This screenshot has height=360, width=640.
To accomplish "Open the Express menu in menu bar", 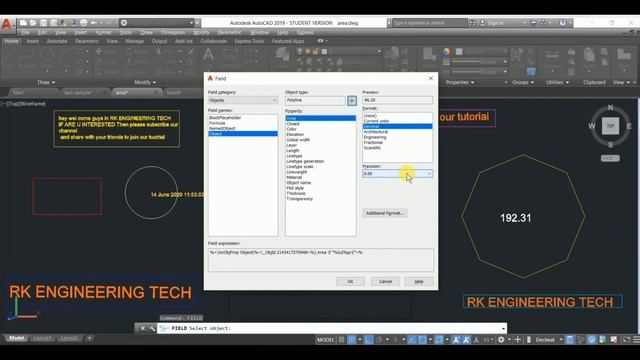I will 305,32.
